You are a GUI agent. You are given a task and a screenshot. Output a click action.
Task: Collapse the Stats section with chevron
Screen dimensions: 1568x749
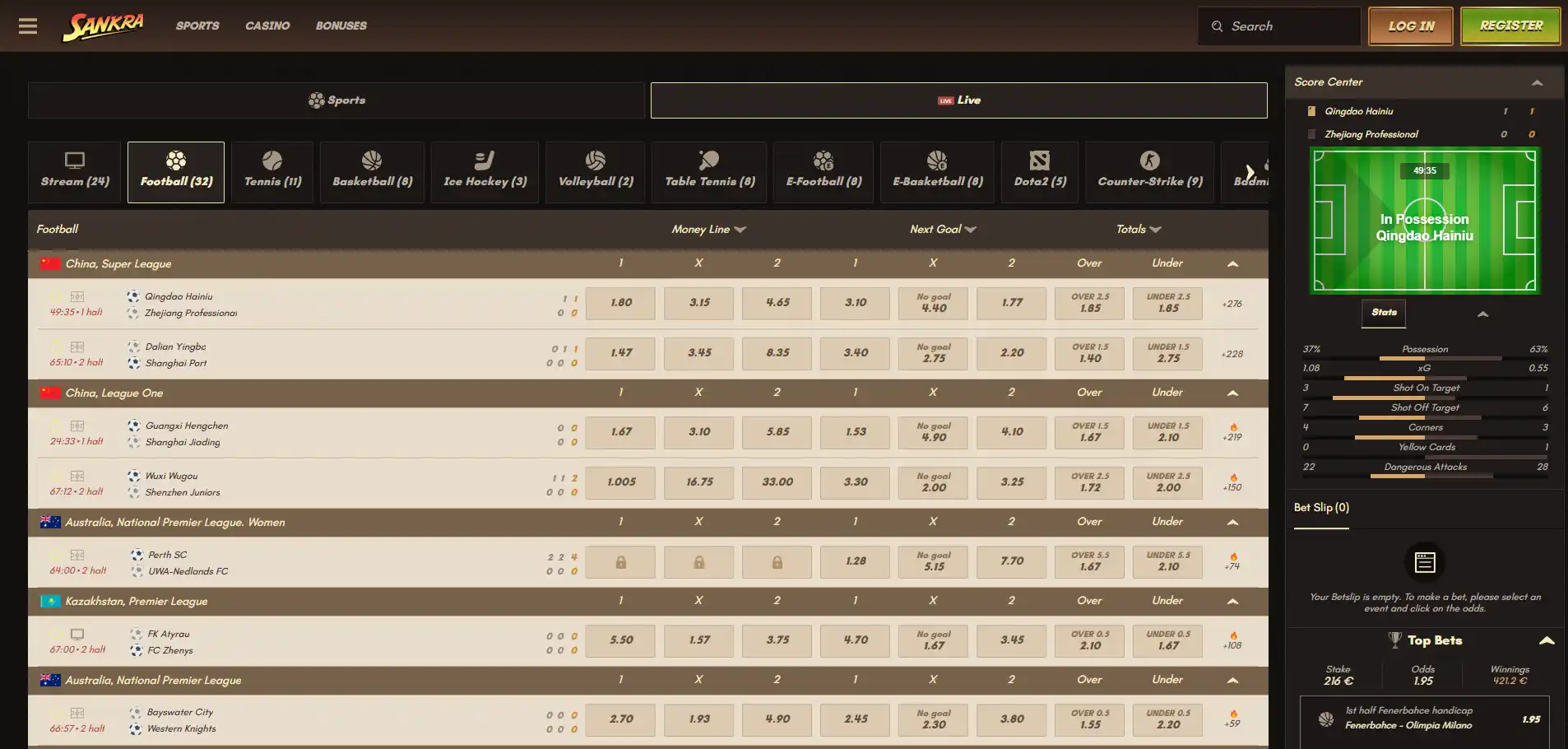coord(1482,314)
